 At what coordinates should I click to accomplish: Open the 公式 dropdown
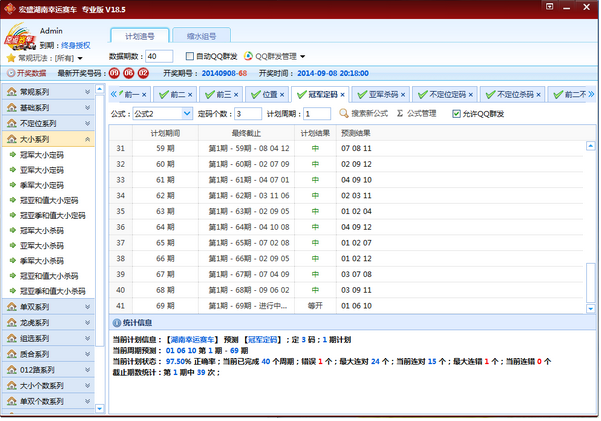186,114
